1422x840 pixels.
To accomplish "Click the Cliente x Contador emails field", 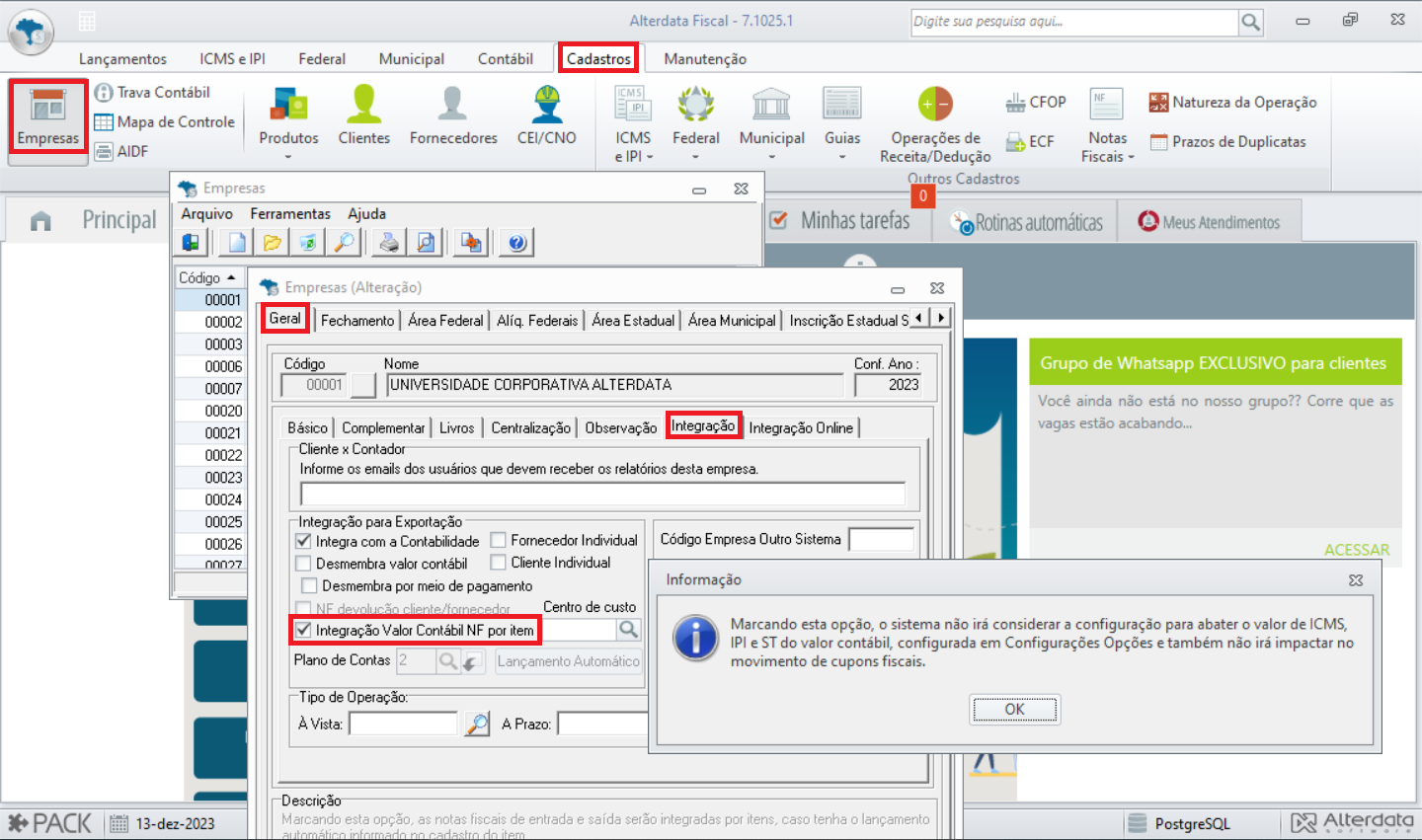I will coord(602,494).
